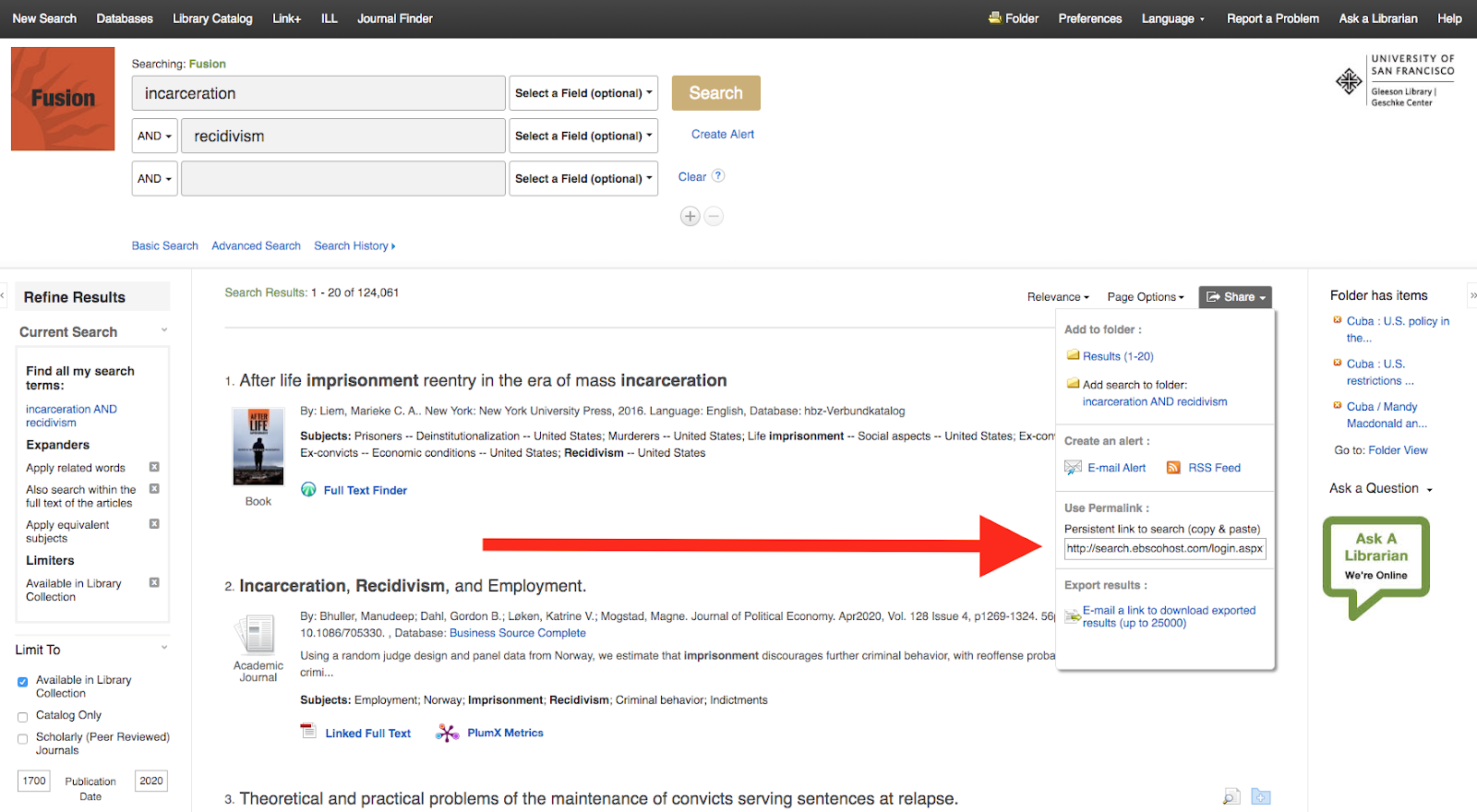Click the permalink URL text field
Viewport: 1477px width, 812px height.
1165,548
